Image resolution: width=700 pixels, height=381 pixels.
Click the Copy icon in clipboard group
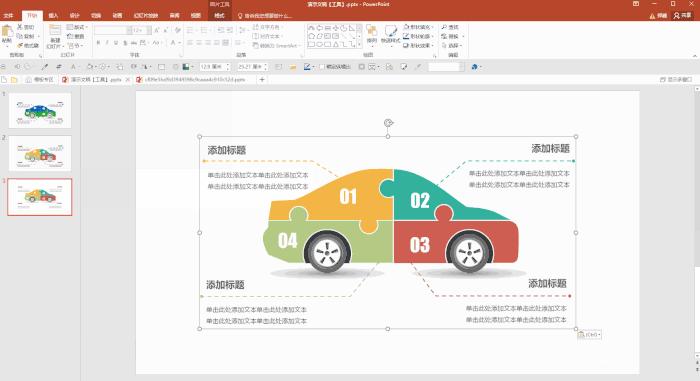point(20,36)
